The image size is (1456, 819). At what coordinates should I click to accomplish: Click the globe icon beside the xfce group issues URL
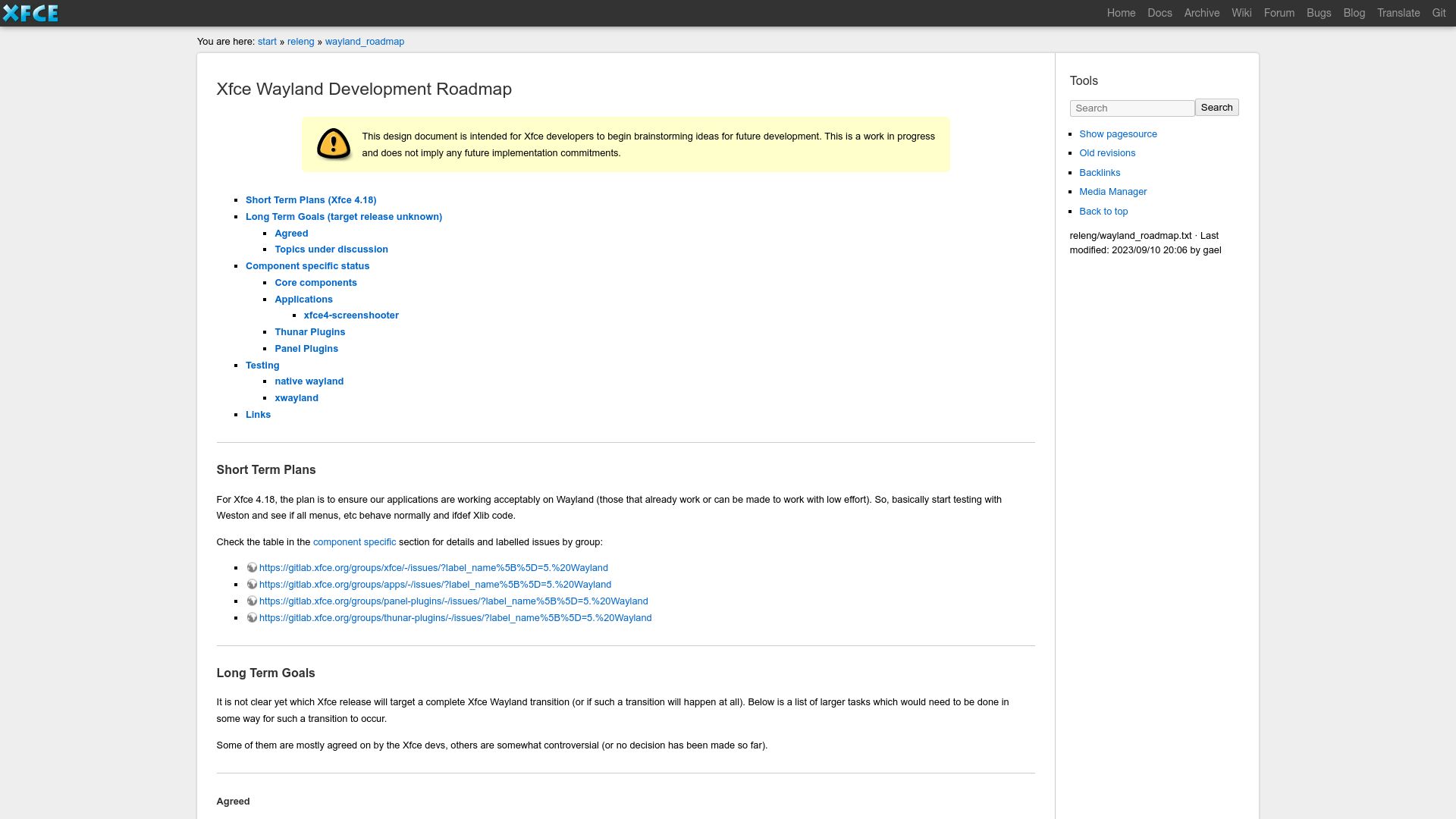coord(252,567)
